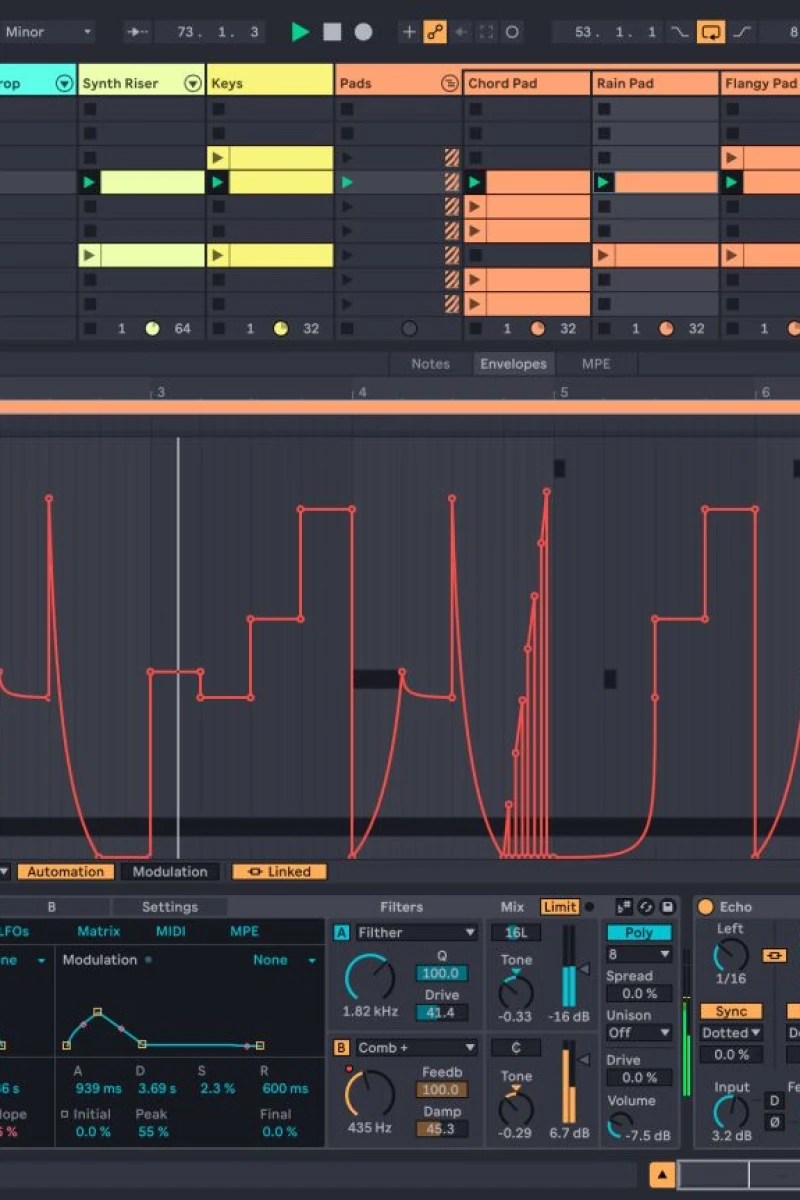Open the Minor scale dropdown
Image resolution: width=800 pixels, height=1200 pixels.
pyautogui.click(x=47, y=32)
